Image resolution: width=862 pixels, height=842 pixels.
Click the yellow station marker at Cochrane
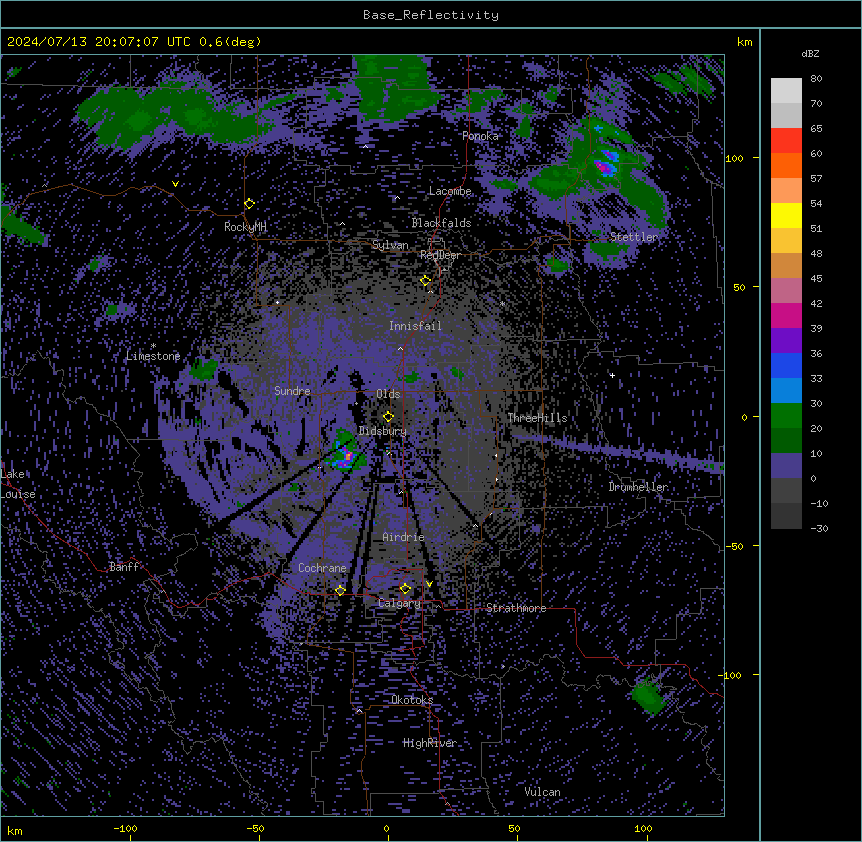340,590
